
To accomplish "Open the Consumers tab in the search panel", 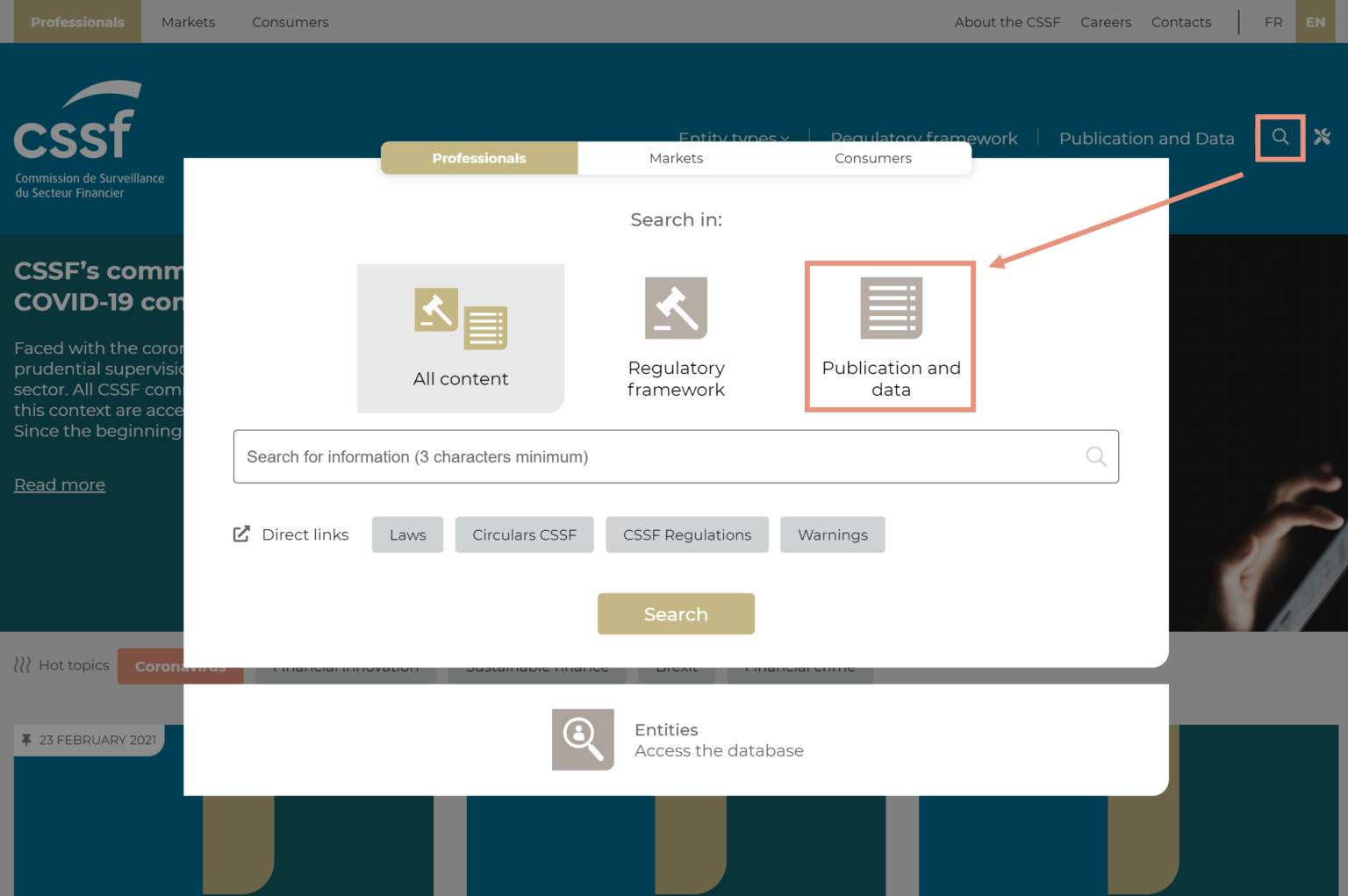I will point(872,158).
